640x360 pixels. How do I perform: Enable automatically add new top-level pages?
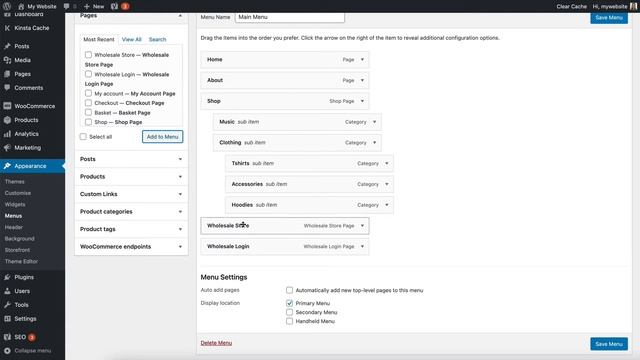coord(289,290)
